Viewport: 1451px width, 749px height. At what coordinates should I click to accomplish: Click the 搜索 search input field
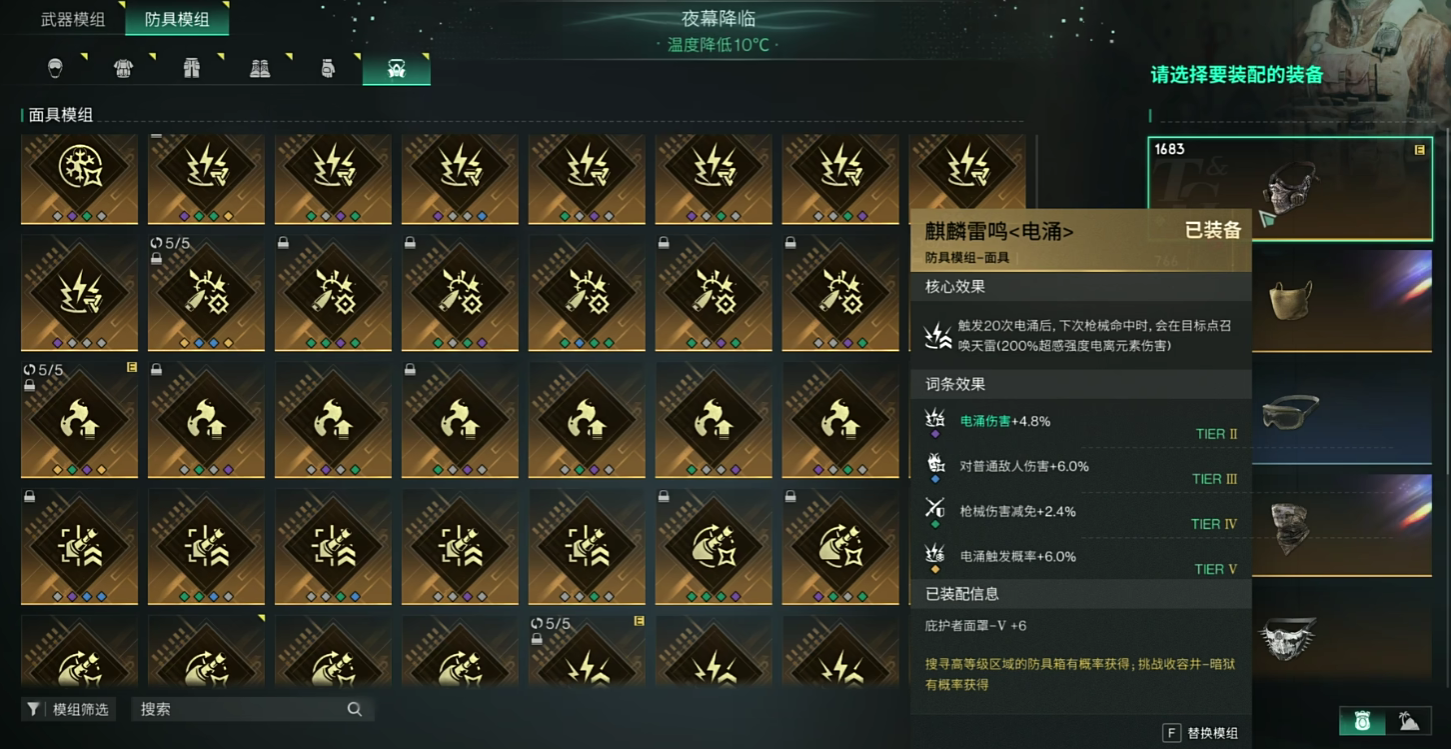point(252,709)
